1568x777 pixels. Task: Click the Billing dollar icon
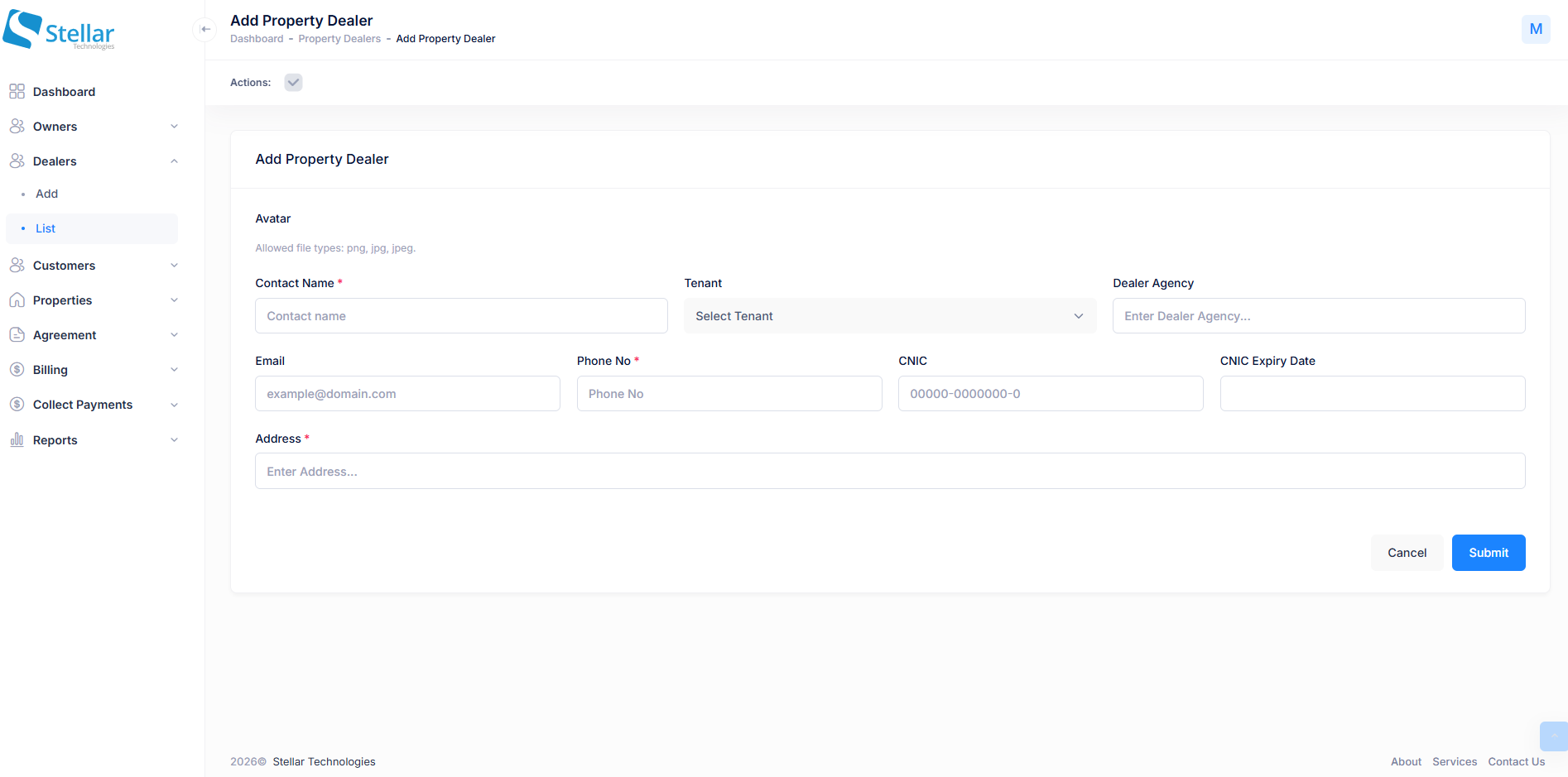click(x=17, y=370)
